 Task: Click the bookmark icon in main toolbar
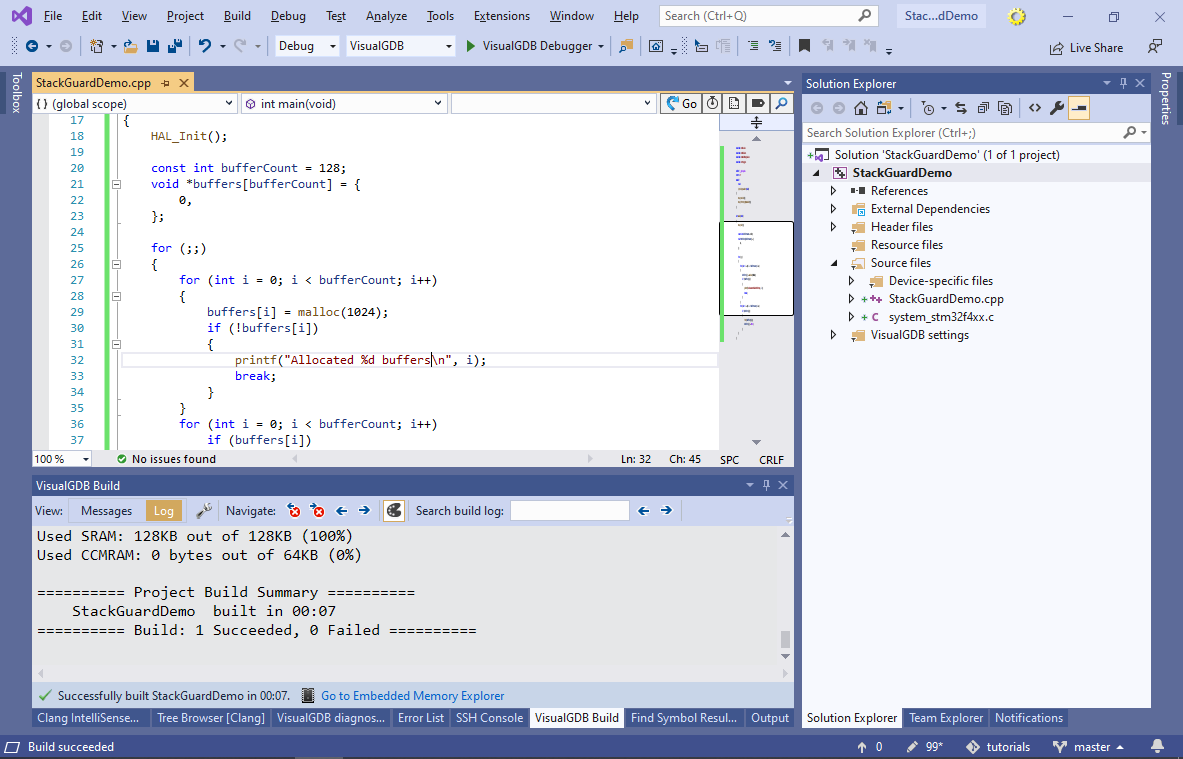coord(804,46)
